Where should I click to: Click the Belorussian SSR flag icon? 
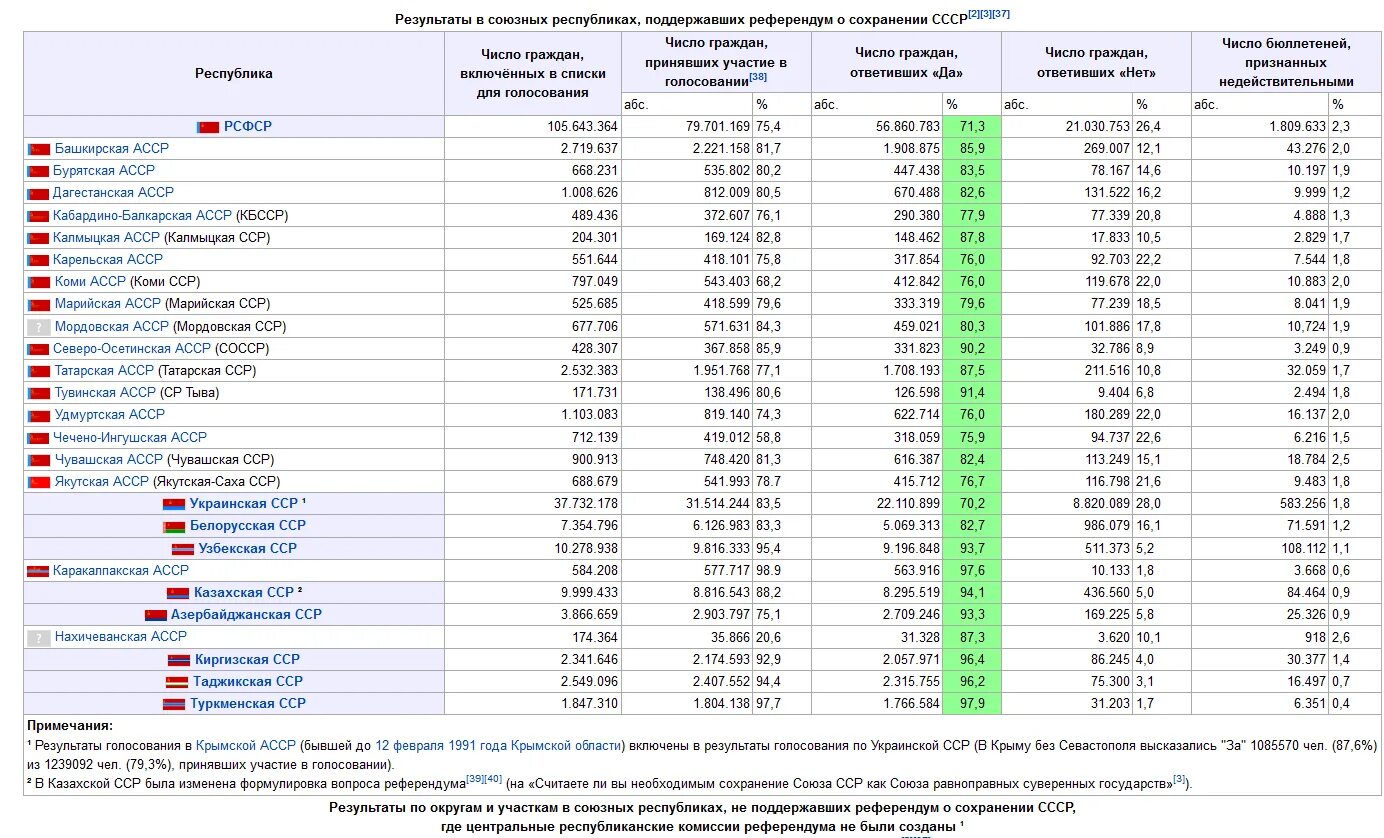pos(174,526)
